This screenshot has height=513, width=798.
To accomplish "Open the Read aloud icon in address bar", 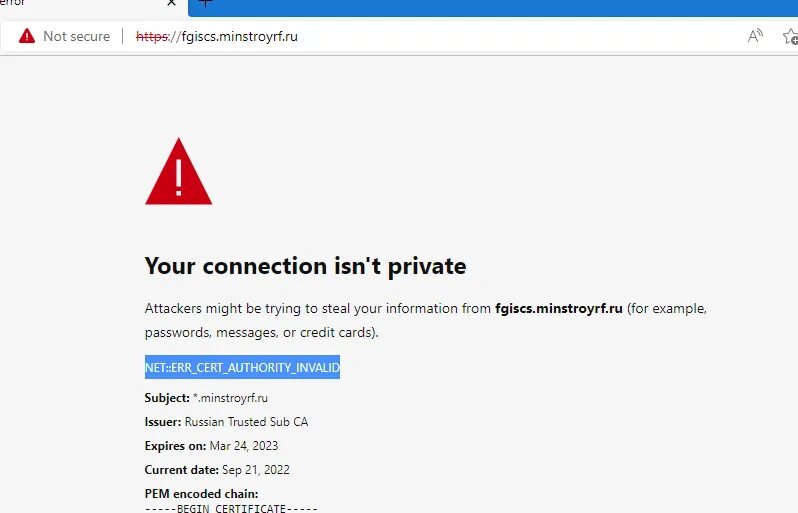I will click(755, 37).
